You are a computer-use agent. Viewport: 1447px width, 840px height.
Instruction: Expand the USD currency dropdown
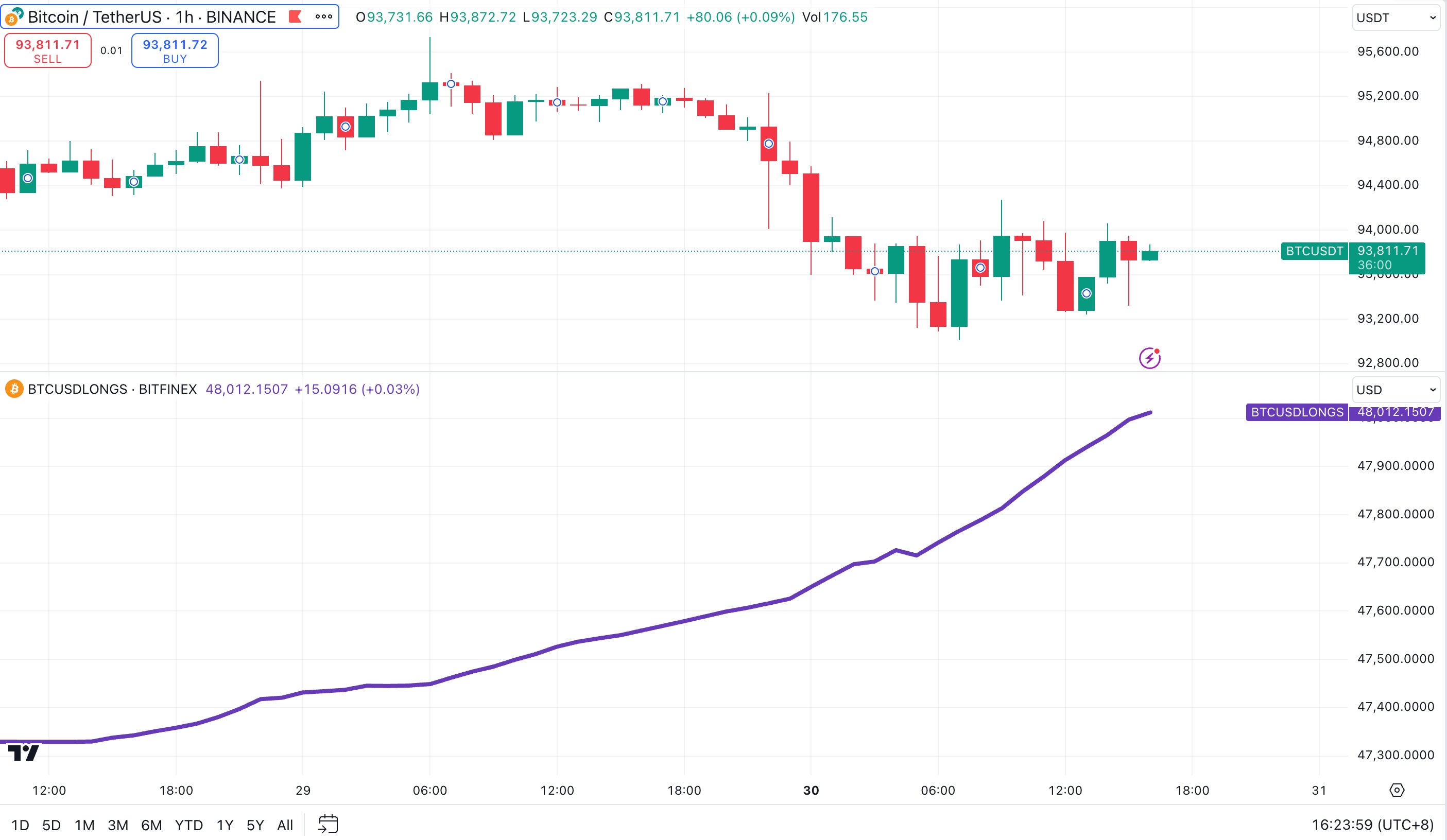click(1396, 390)
